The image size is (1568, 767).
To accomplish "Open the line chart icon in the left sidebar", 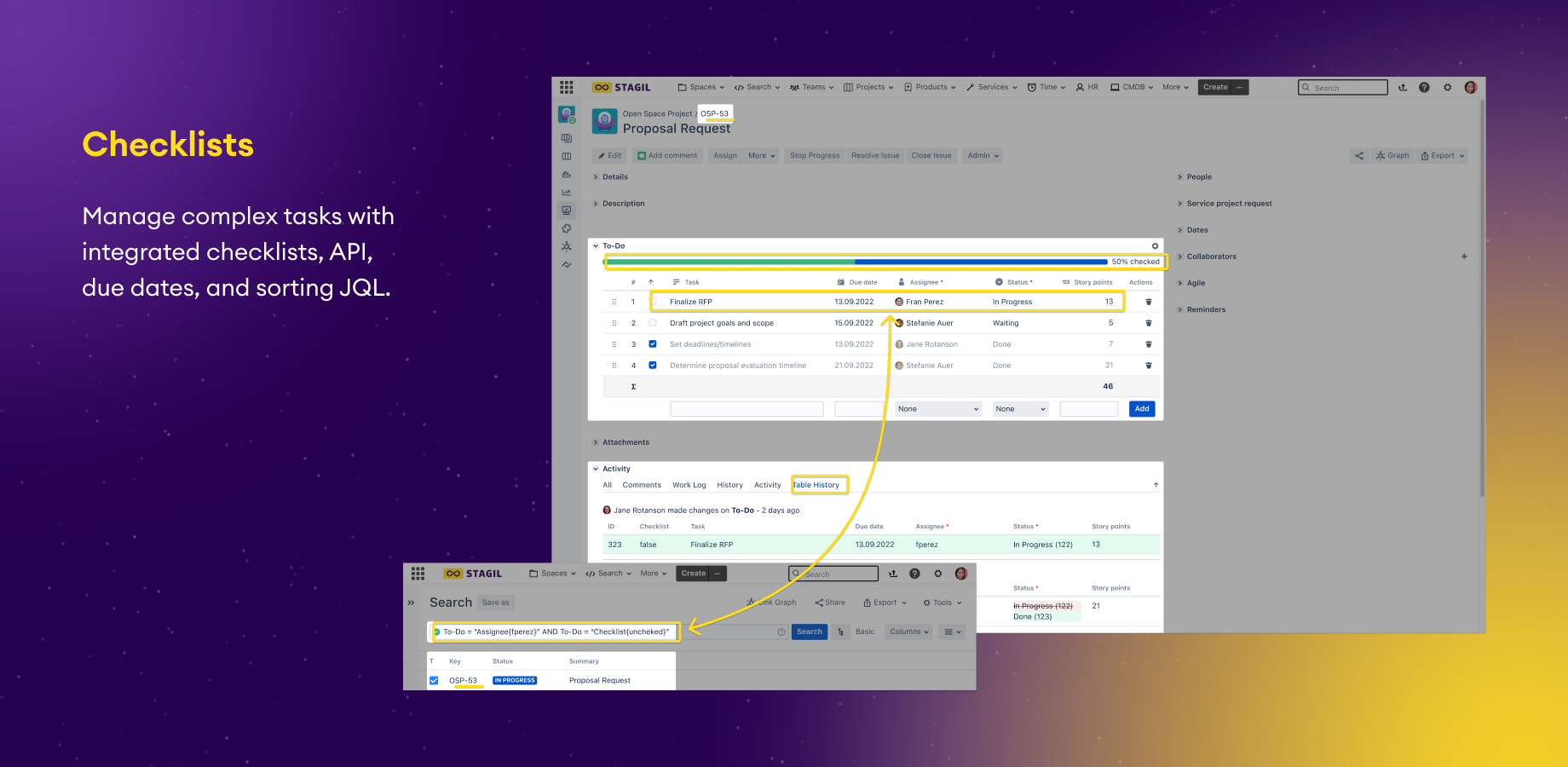I will click(567, 193).
